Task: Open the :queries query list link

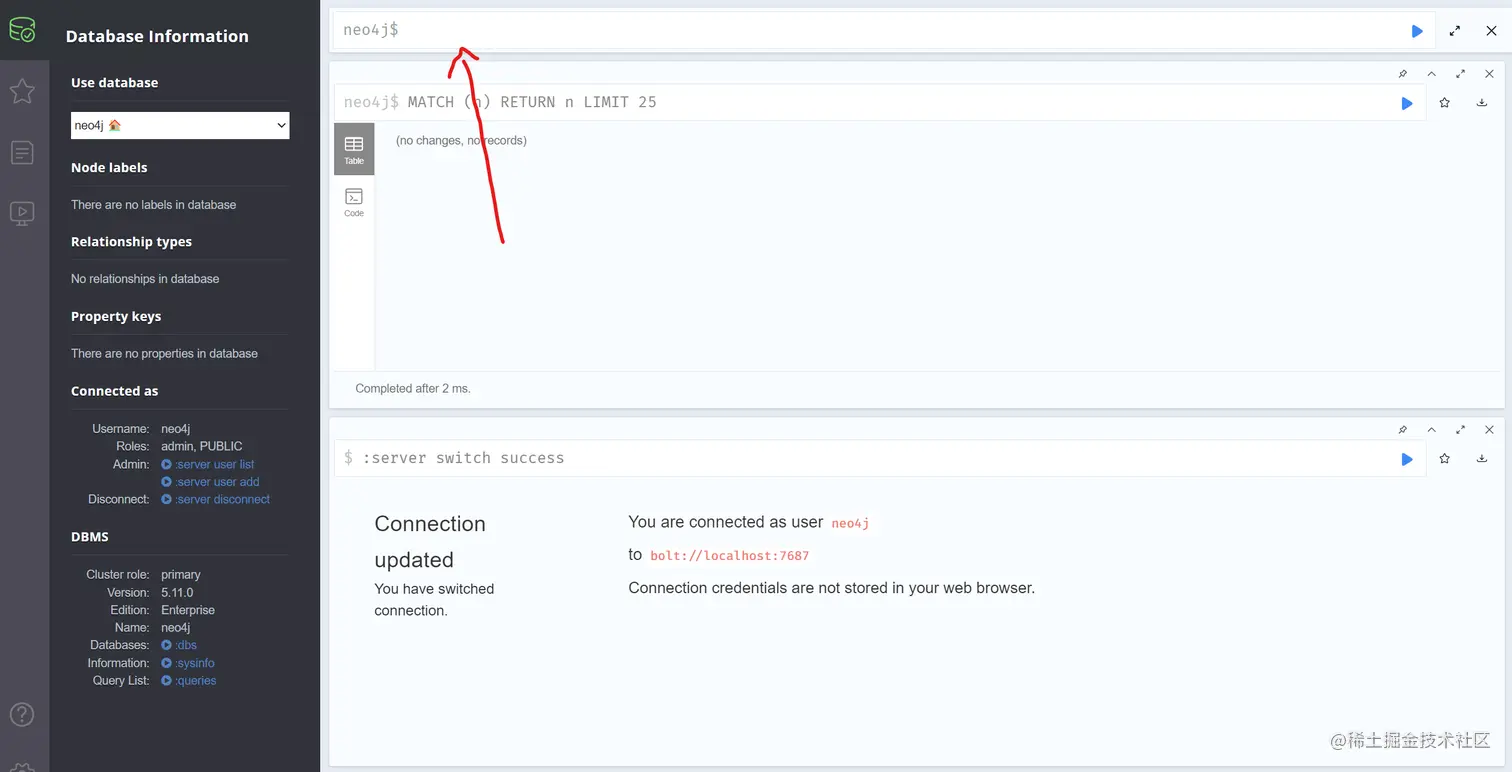Action: click(x=189, y=680)
